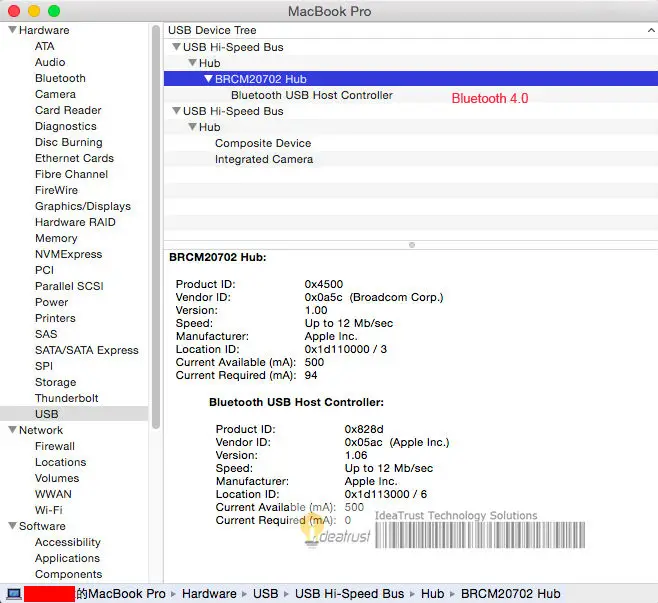The width and height of the screenshot is (658, 603).
Task: Select Ethernet Cards in the sidebar
Action: 74,158
